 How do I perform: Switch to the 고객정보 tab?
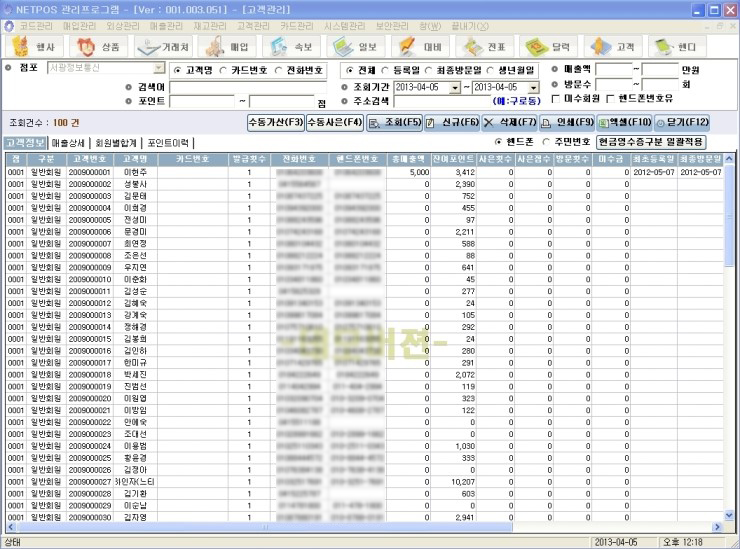click(25, 143)
